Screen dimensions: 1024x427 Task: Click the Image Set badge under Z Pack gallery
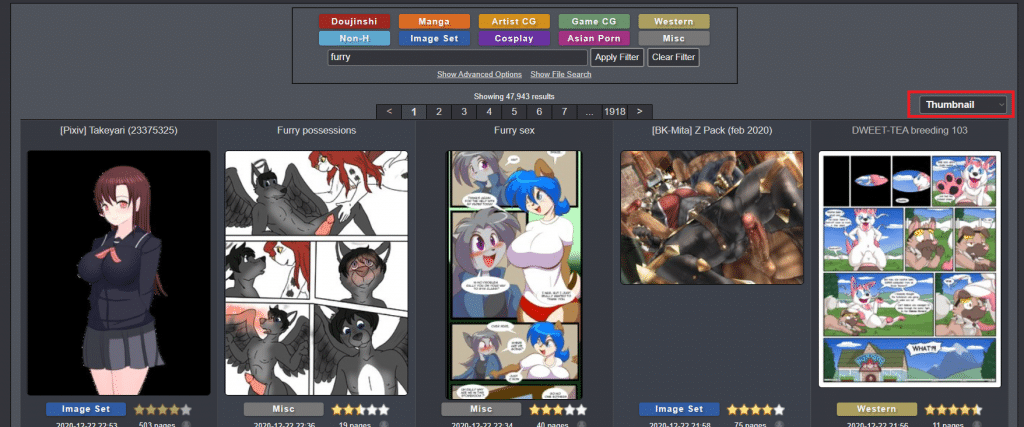point(679,409)
